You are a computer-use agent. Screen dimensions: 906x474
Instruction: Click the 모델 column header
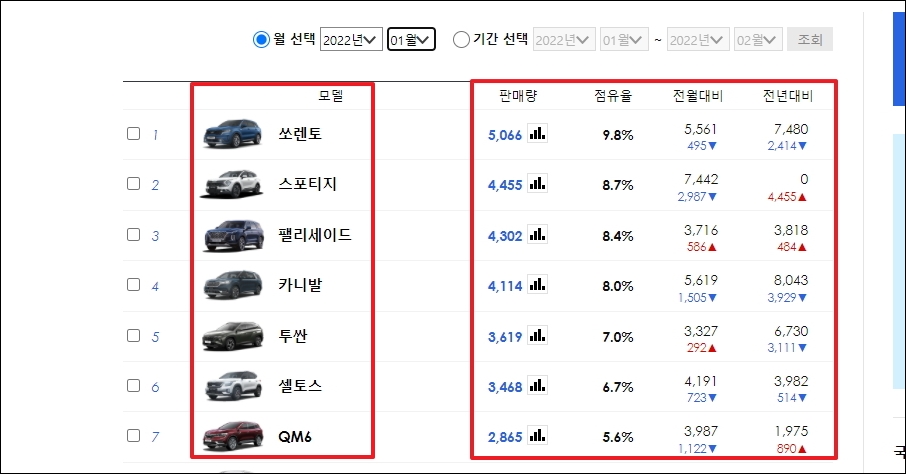[331, 95]
